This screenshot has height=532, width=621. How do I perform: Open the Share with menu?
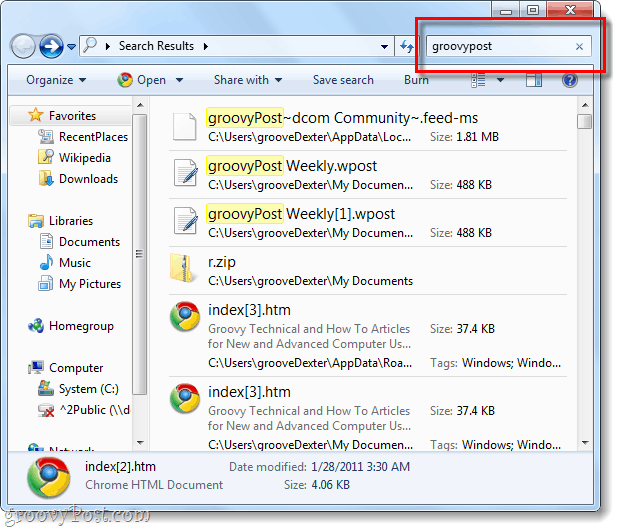(x=248, y=80)
